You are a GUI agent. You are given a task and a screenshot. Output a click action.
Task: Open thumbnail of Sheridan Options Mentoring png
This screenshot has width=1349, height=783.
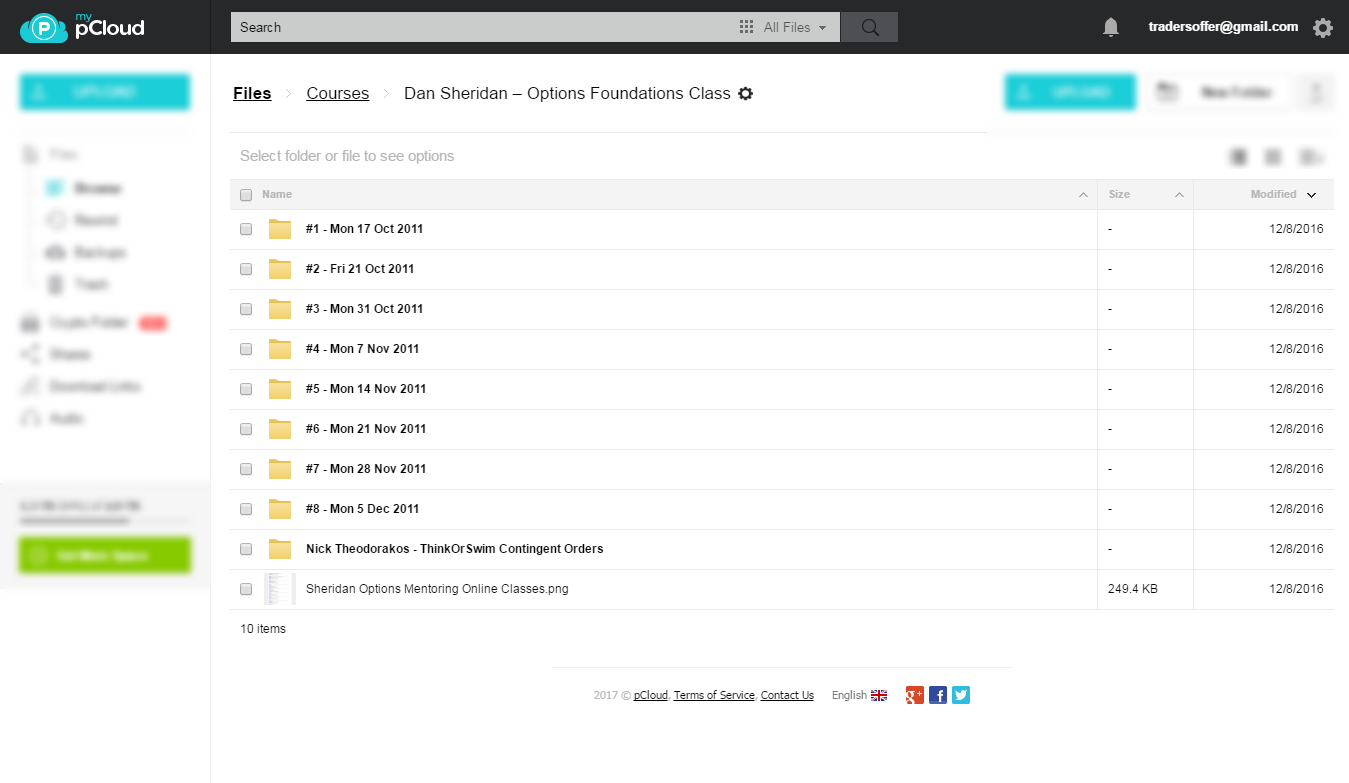(x=280, y=589)
